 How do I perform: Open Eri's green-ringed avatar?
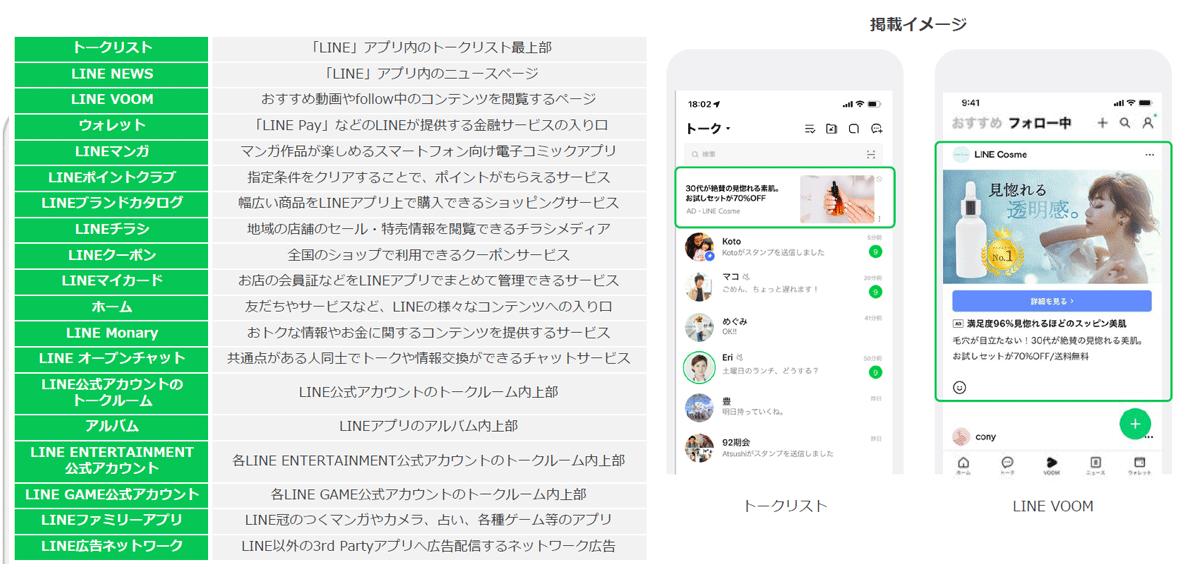[699, 367]
